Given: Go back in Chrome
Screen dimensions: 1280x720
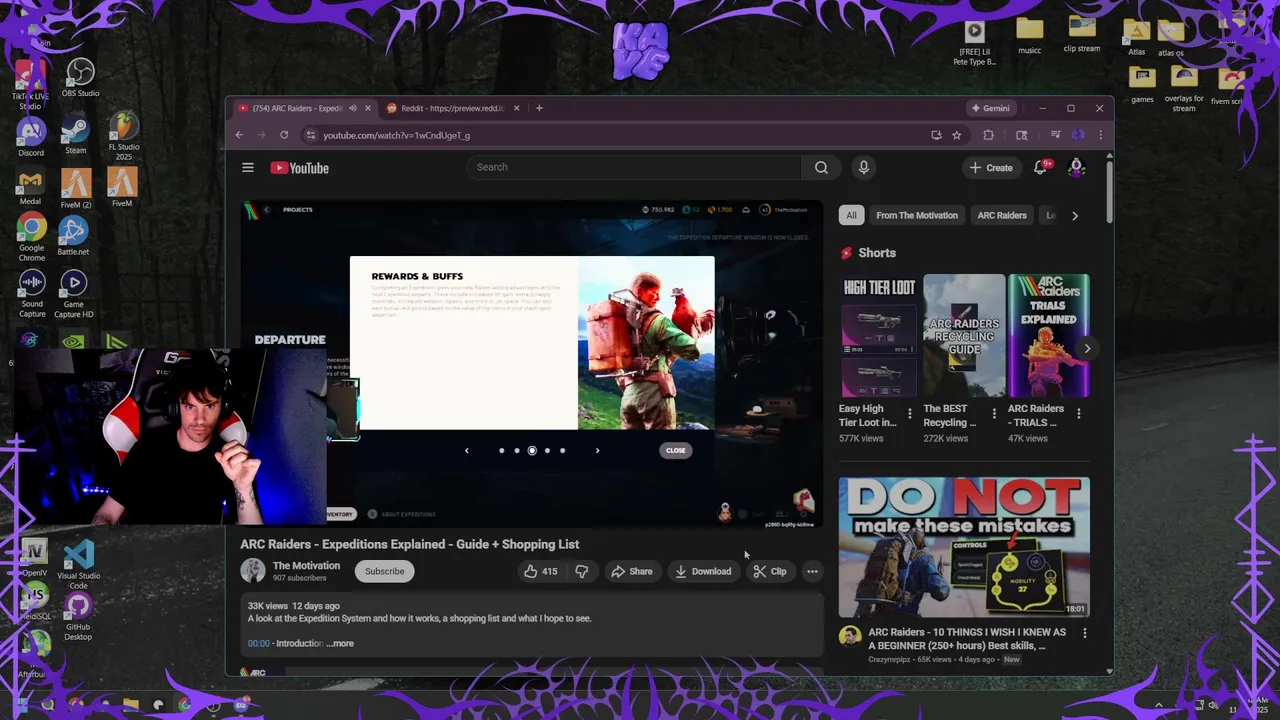Looking at the screenshot, I should [239, 135].
